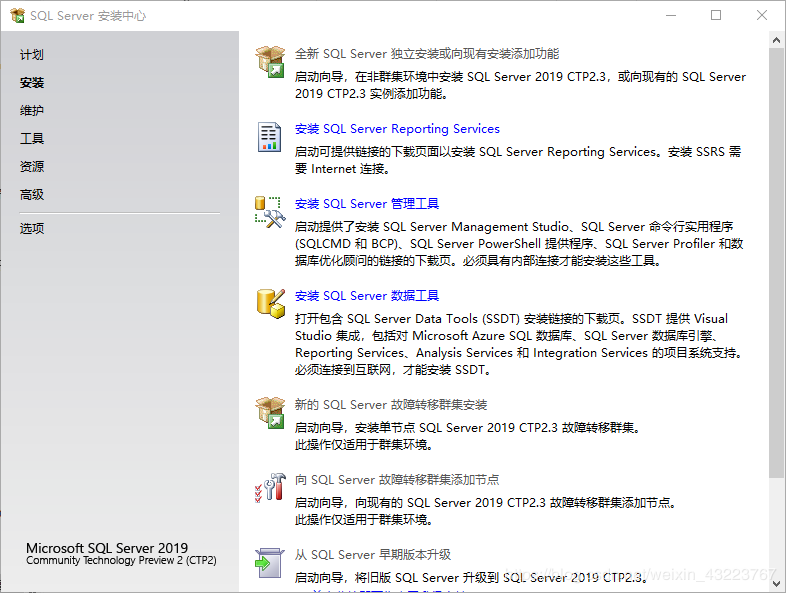The width and height of the screenshot is (786, 593).
Task: Click the new failover cluster installation box icon
Action: [270, 413]
